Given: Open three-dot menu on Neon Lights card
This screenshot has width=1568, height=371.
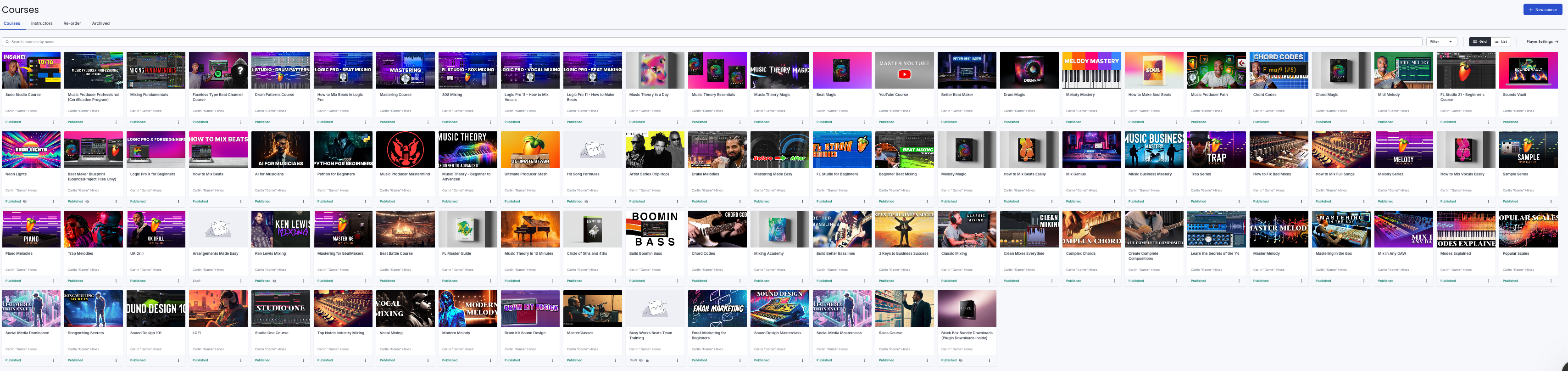Looking at the screenshot, I should (x=54, y=202).
